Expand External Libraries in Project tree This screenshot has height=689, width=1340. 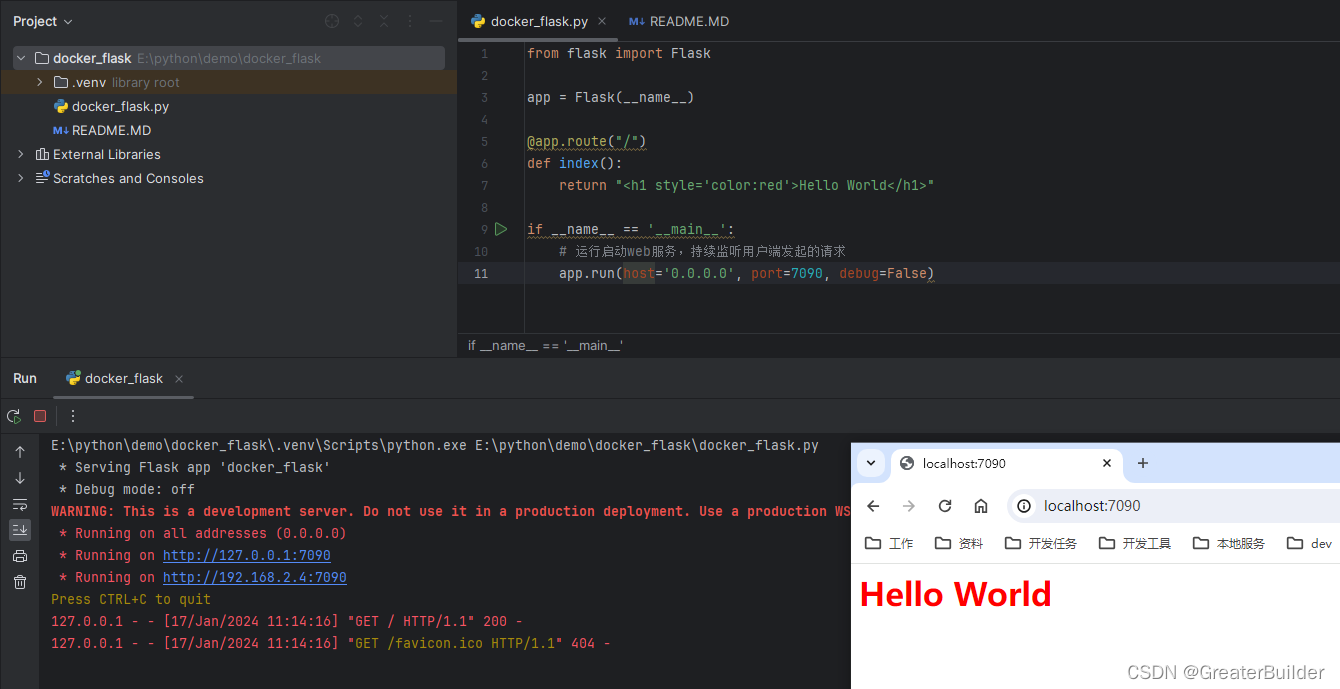pyautogui.click(x=19, y=154)
